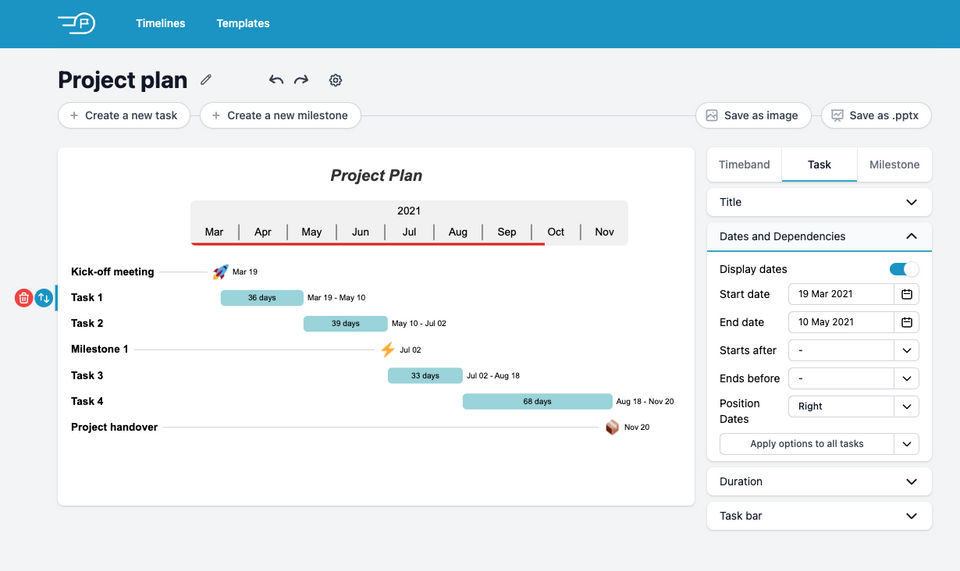The width and height of the screenshot is (960, 571).
Task: Click the Project Plan chart title
Action: click(x=376, y=176)
